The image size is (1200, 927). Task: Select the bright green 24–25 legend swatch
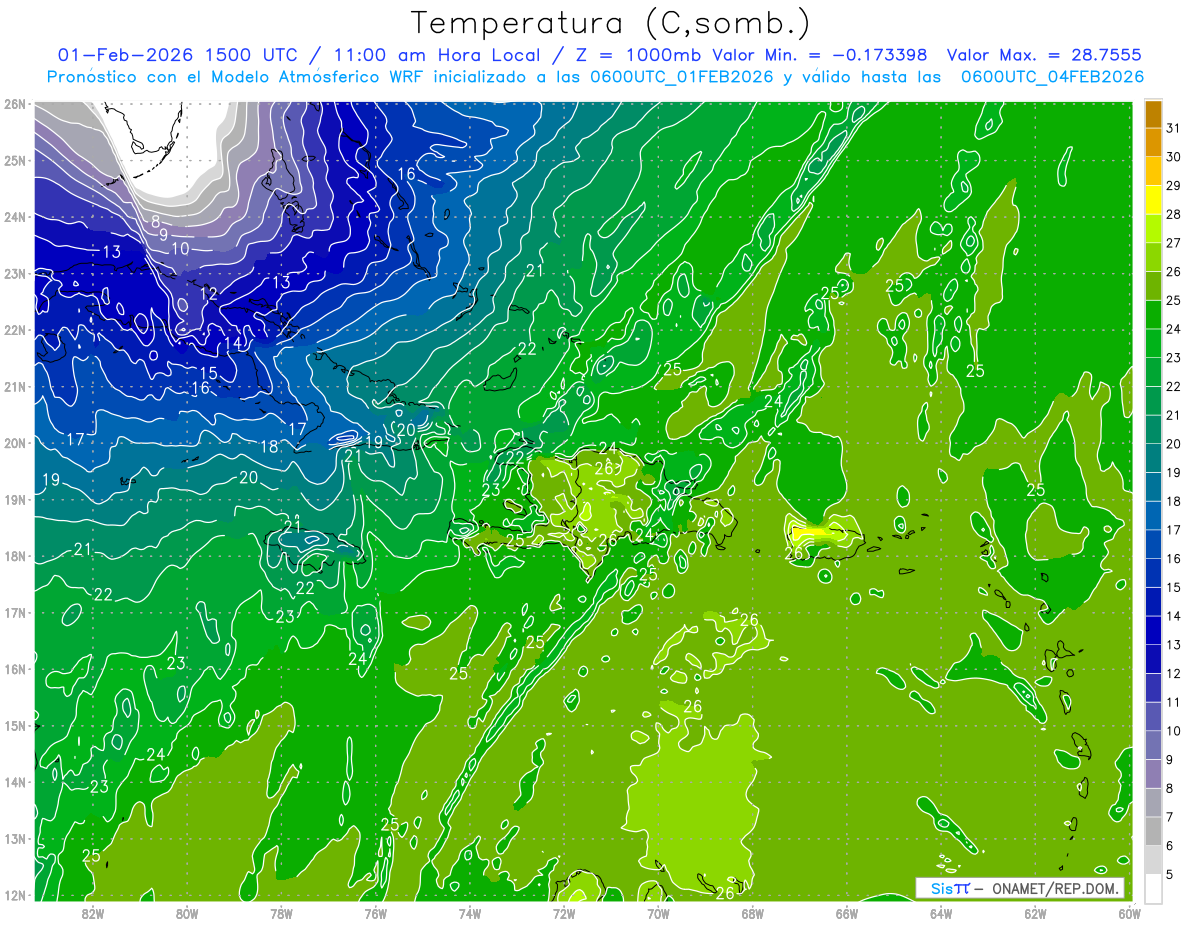pos(1153,315)
